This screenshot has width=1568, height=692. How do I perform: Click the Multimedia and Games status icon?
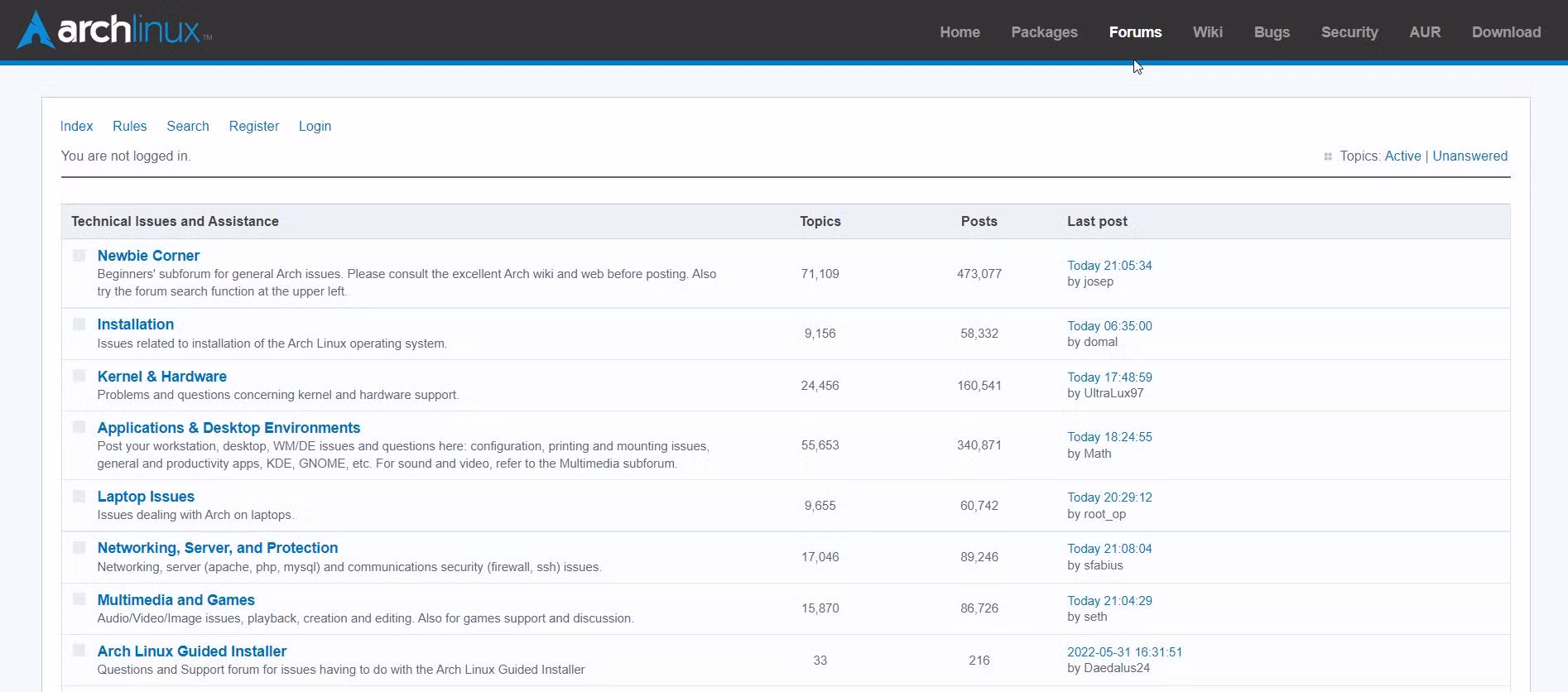(x=79, y=600)
